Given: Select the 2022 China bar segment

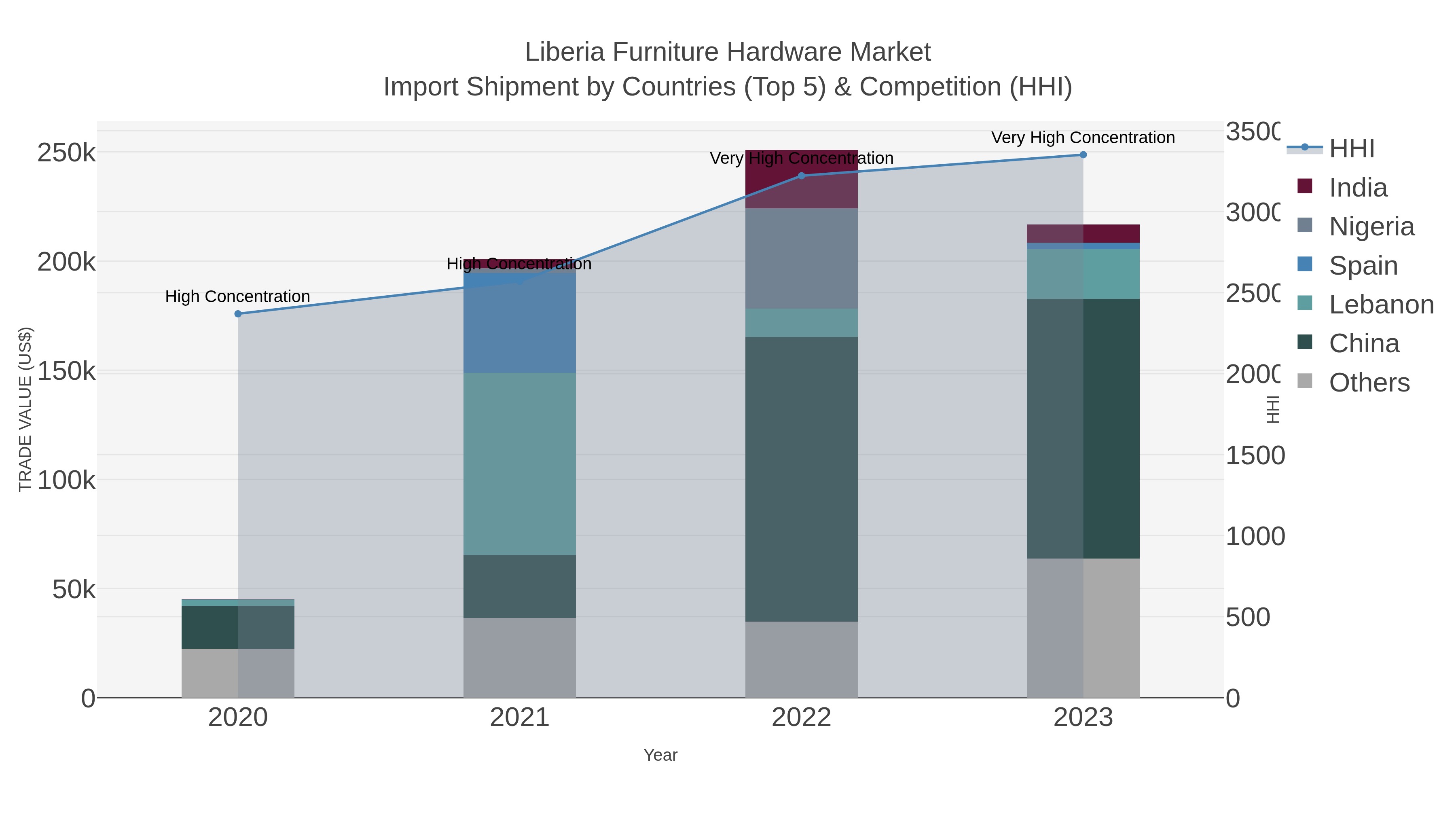Looking at the screenshot, I should 802,479.
